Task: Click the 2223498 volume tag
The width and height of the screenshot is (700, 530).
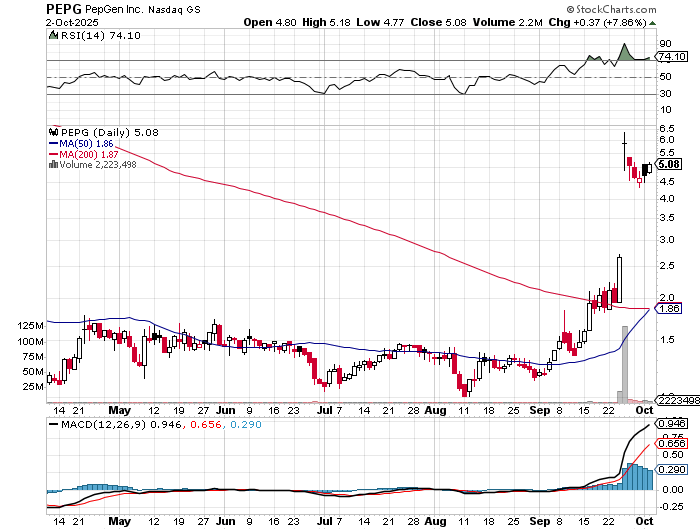Action: point(677,401)
